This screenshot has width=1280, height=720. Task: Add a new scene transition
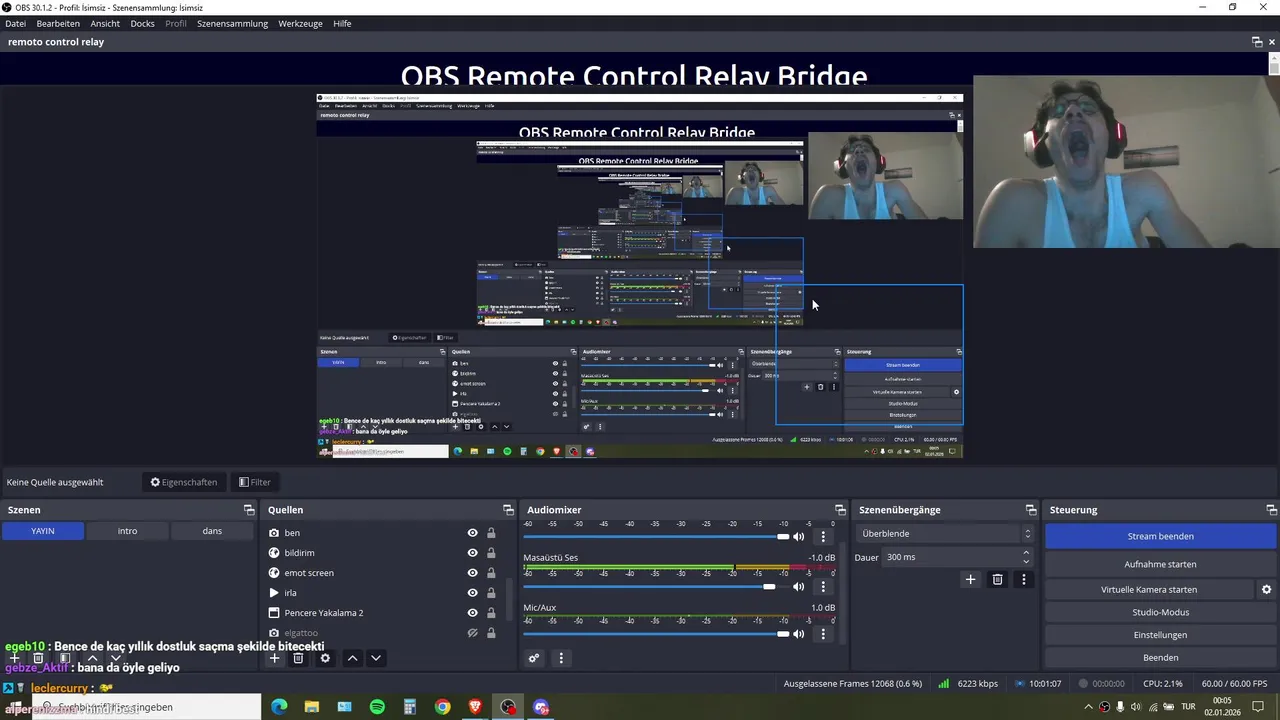(970, 579)
